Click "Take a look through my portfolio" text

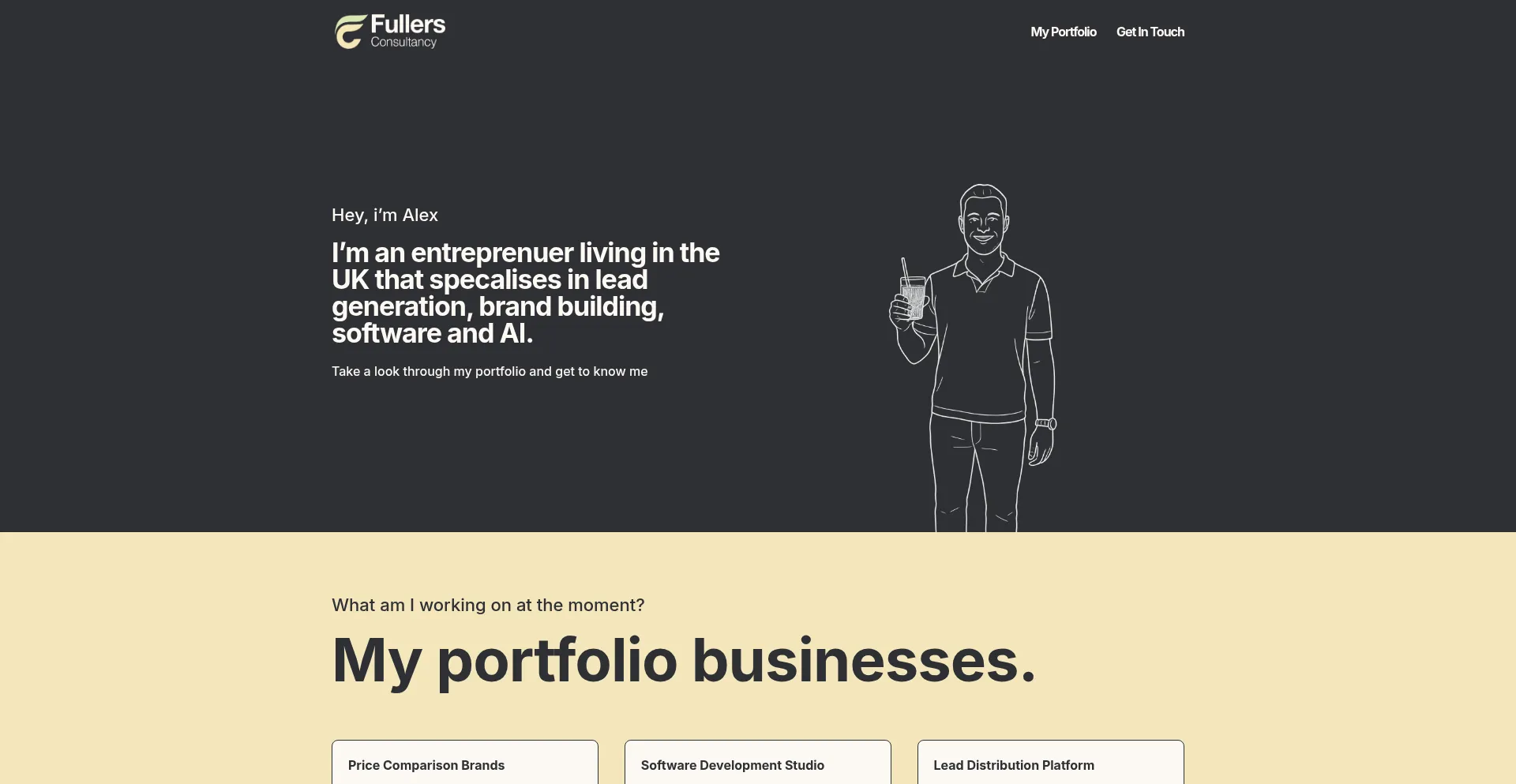pyautogui.click(x=489, y=372)
